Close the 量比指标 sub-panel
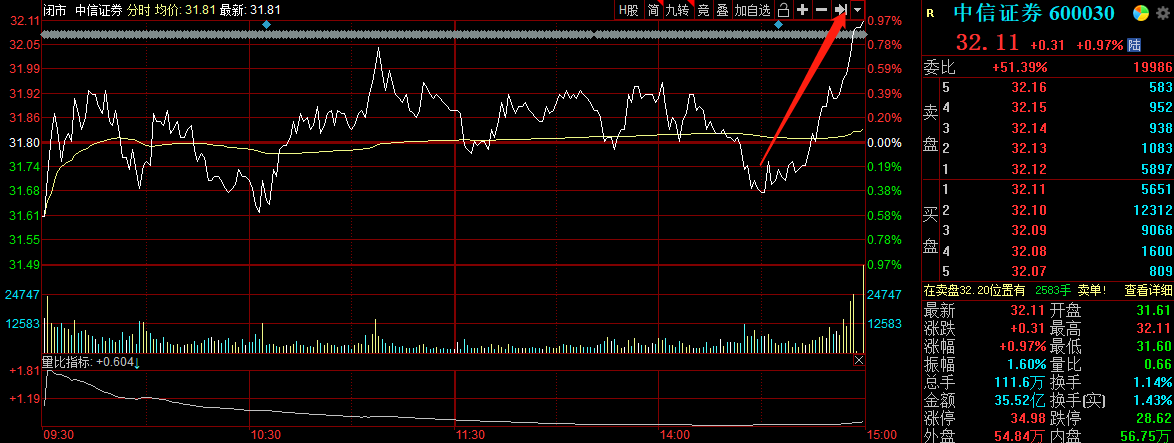Screen dimensions: 1174x443 coord(859,361)
